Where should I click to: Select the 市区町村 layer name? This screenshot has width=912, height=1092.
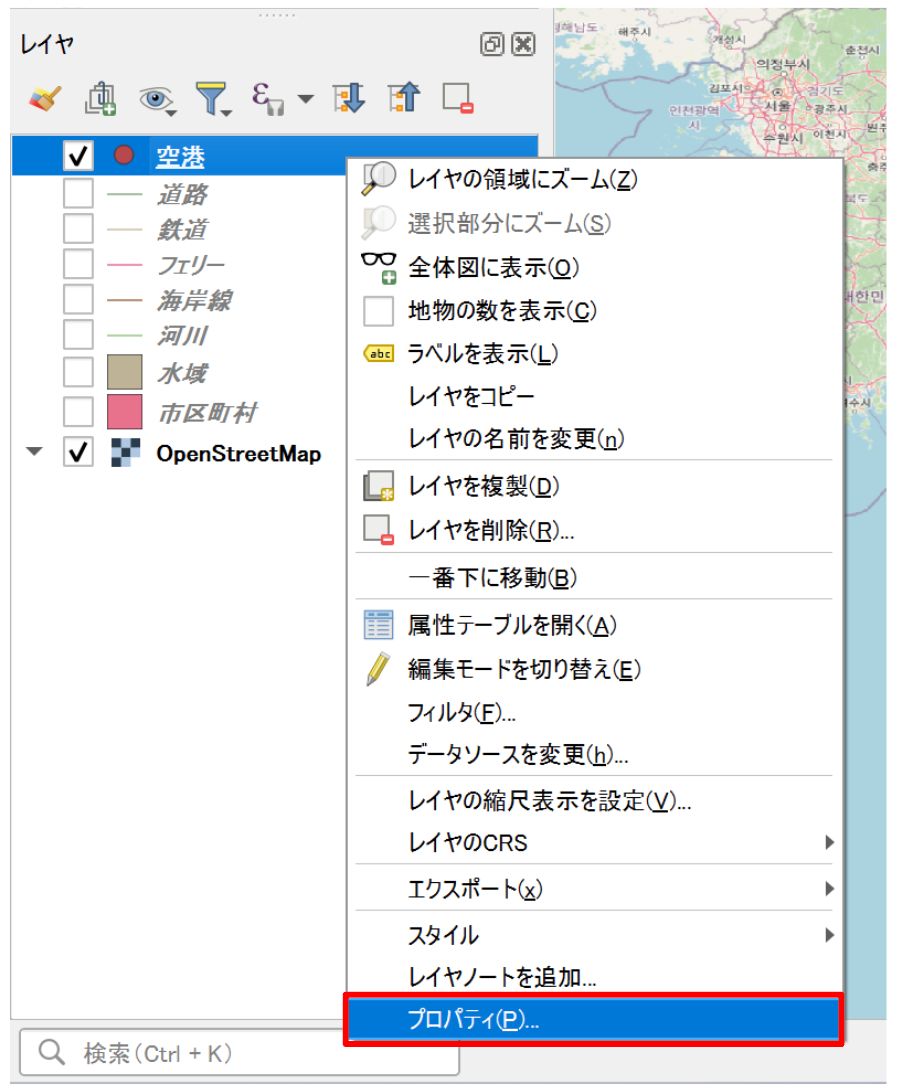207,413
